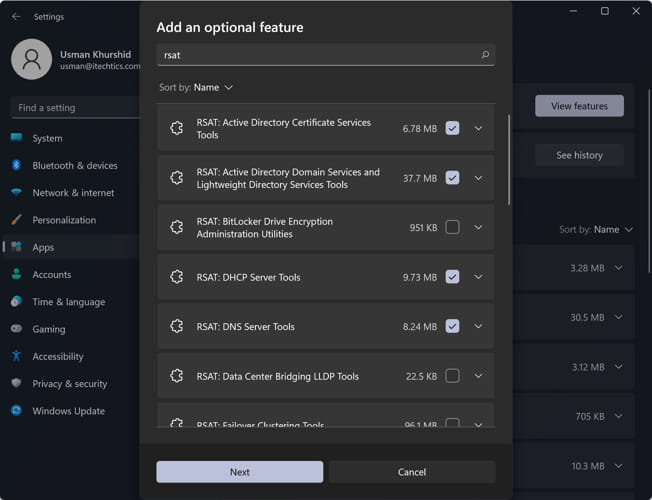Image resolution: width=652 pixels, height=500 pixels.
Task: Click the Apps icon in sidebar
Action: (16, 247)
